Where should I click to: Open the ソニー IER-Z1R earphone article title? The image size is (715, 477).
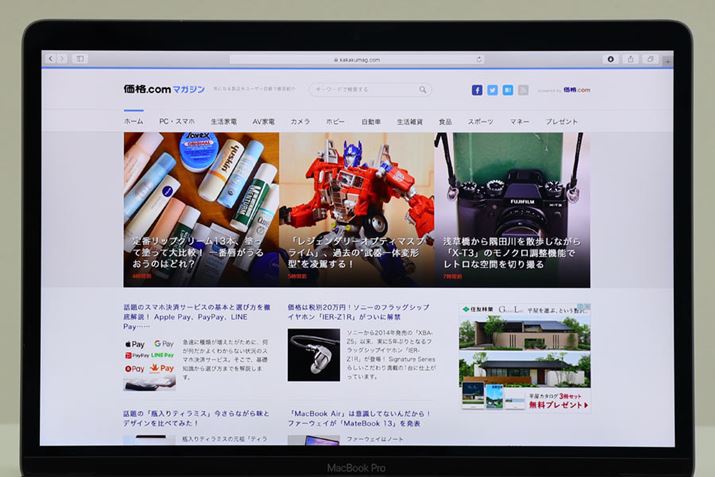point(358,312)
